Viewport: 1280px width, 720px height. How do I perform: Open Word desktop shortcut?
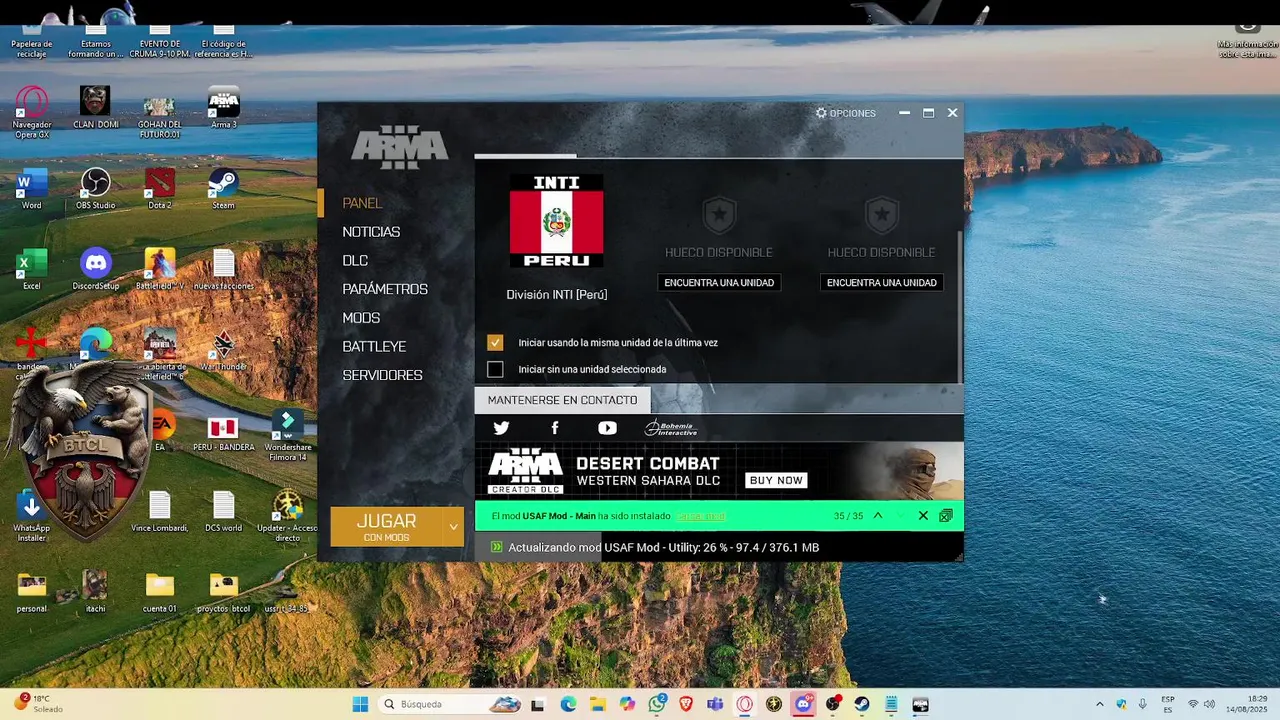tap(32, 189)
